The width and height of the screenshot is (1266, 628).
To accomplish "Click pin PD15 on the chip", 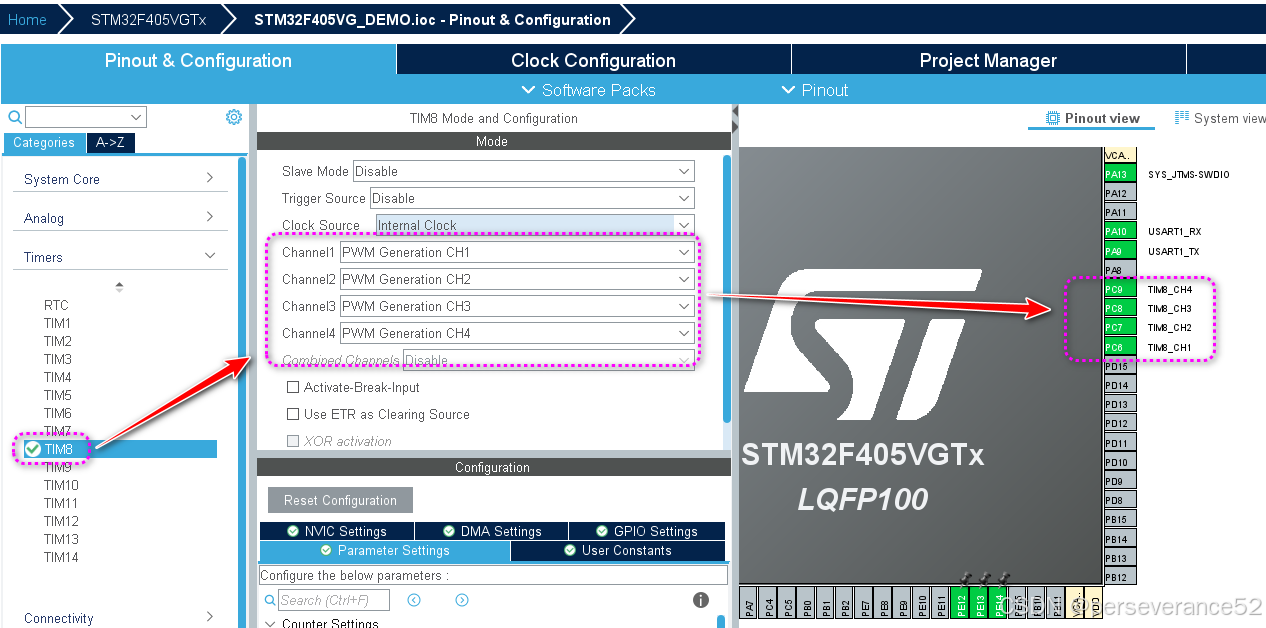I will [1120, 366].
